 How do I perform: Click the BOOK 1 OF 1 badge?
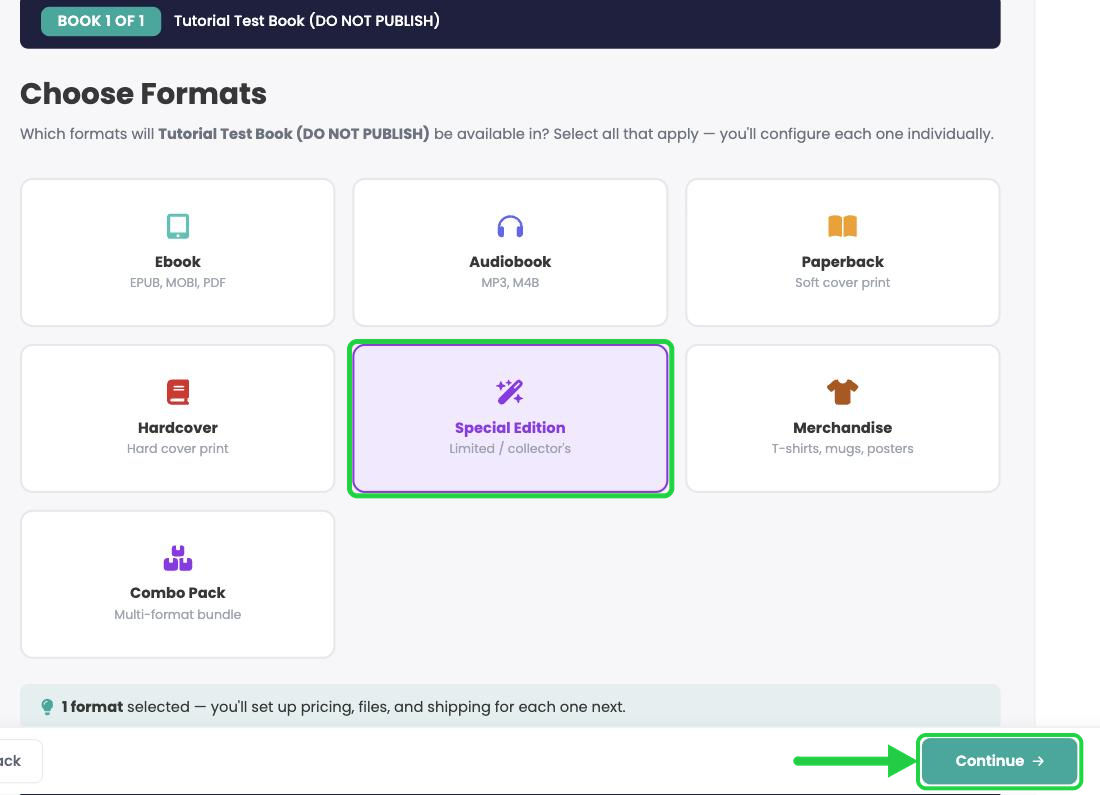point(101,21)
